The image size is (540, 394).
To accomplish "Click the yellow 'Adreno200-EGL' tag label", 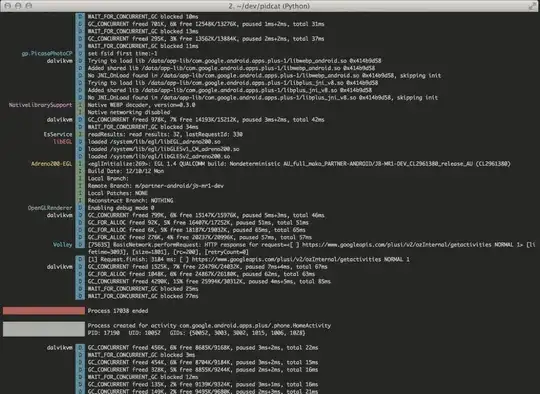I will tap(52, 164).
